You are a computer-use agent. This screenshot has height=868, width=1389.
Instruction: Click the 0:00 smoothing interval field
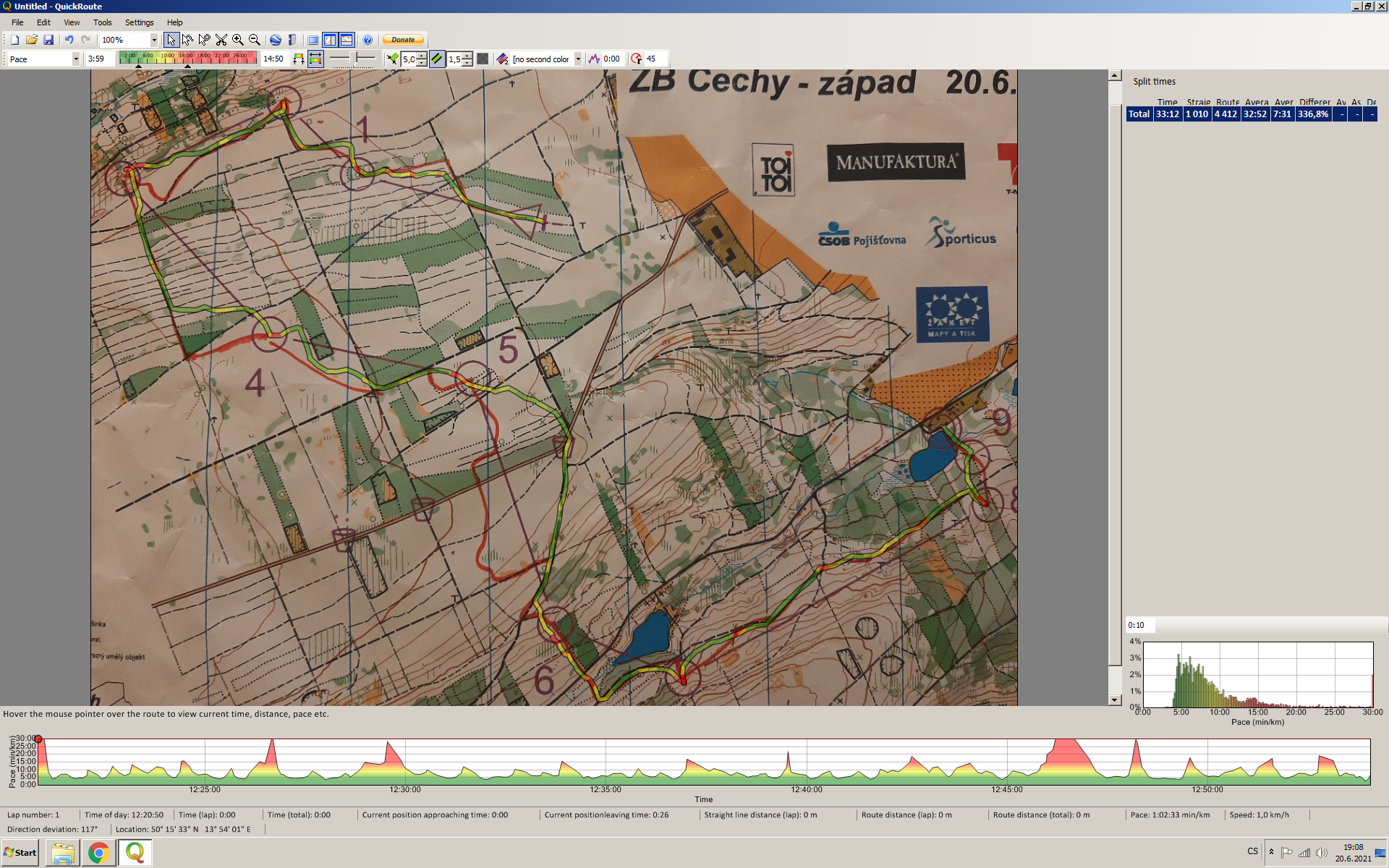(613, 59)
